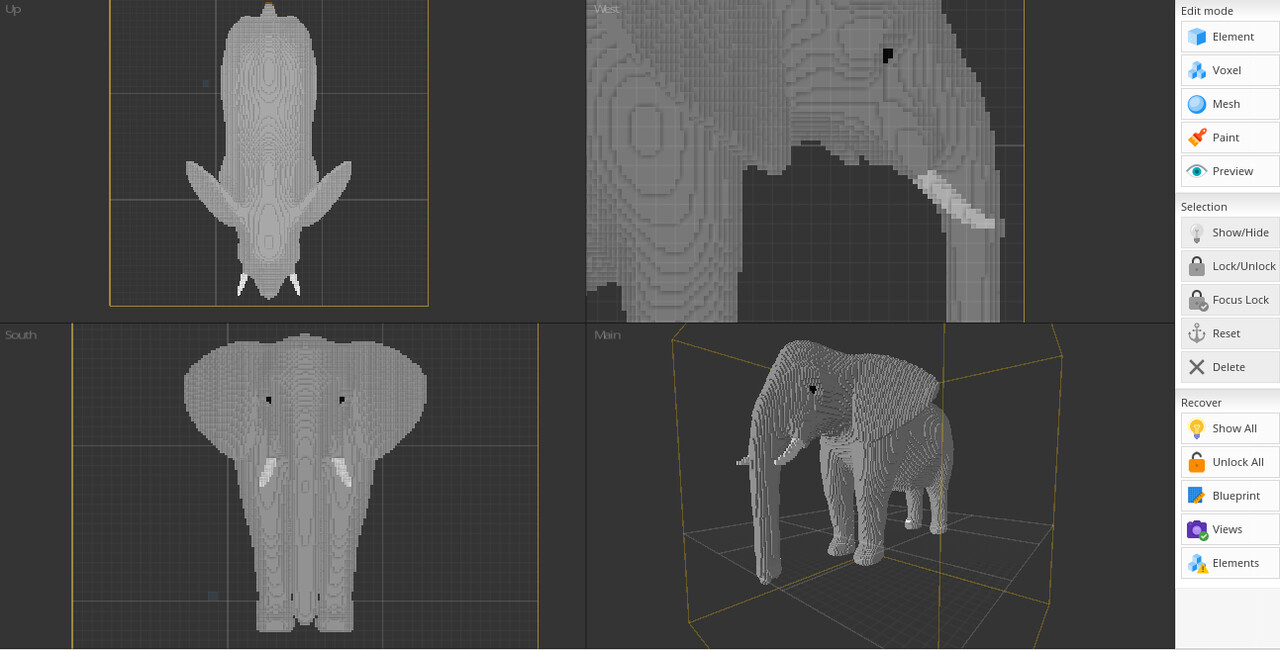Viewport: 1280px width, 650px height.
Task: Enable Focus Lock
Action: coord(1229,300)
